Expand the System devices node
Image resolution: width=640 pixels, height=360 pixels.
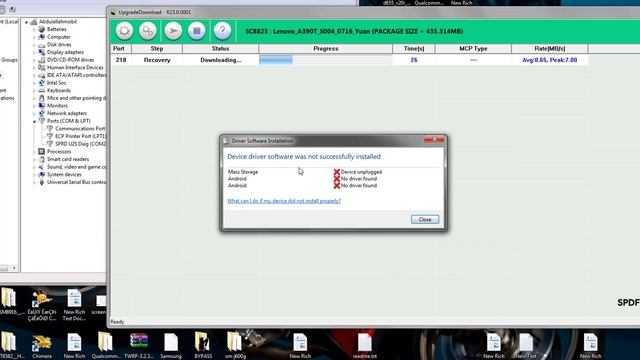(x=35, y=175)
